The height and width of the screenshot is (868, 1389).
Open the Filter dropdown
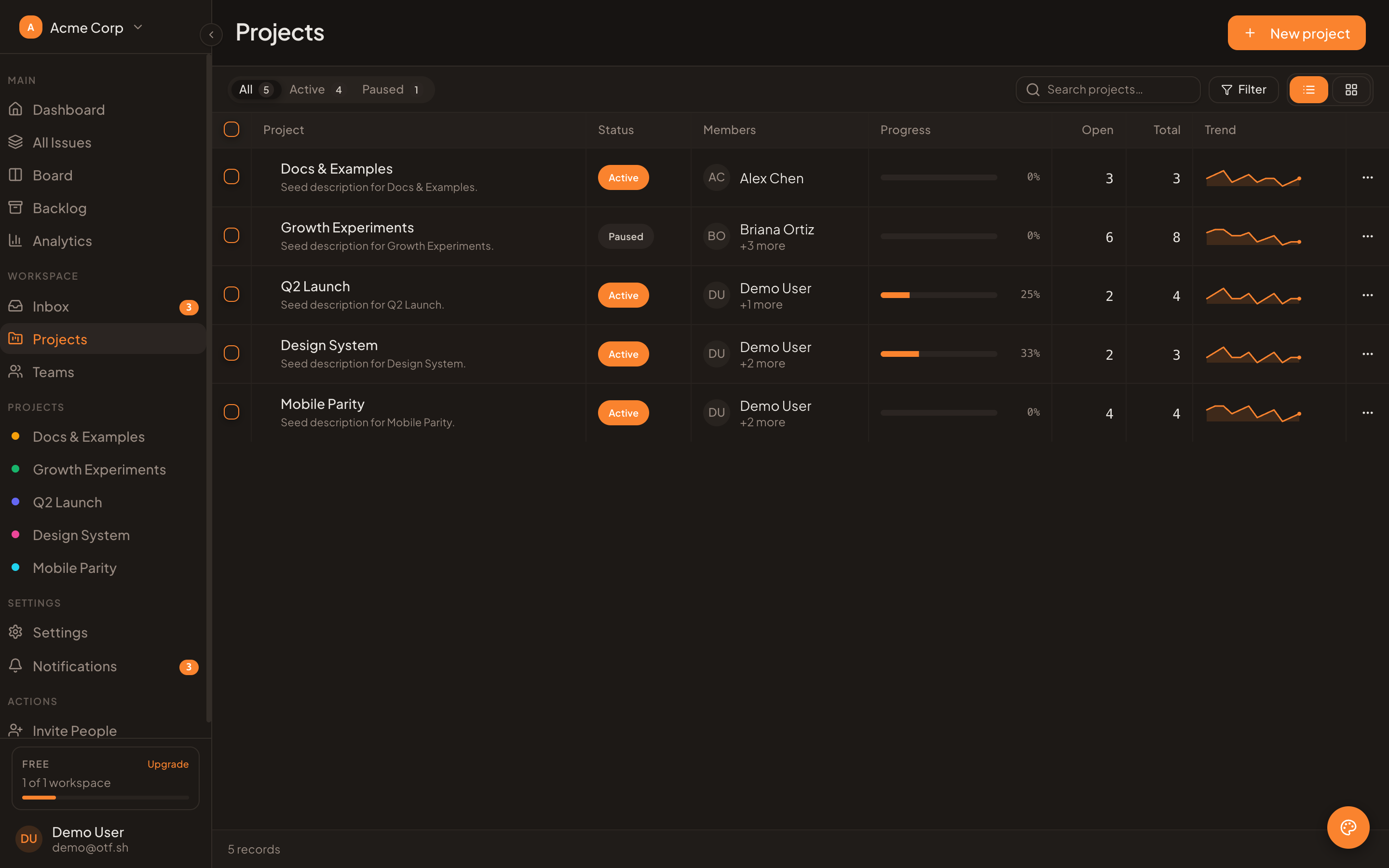[x=1243, y=90]
